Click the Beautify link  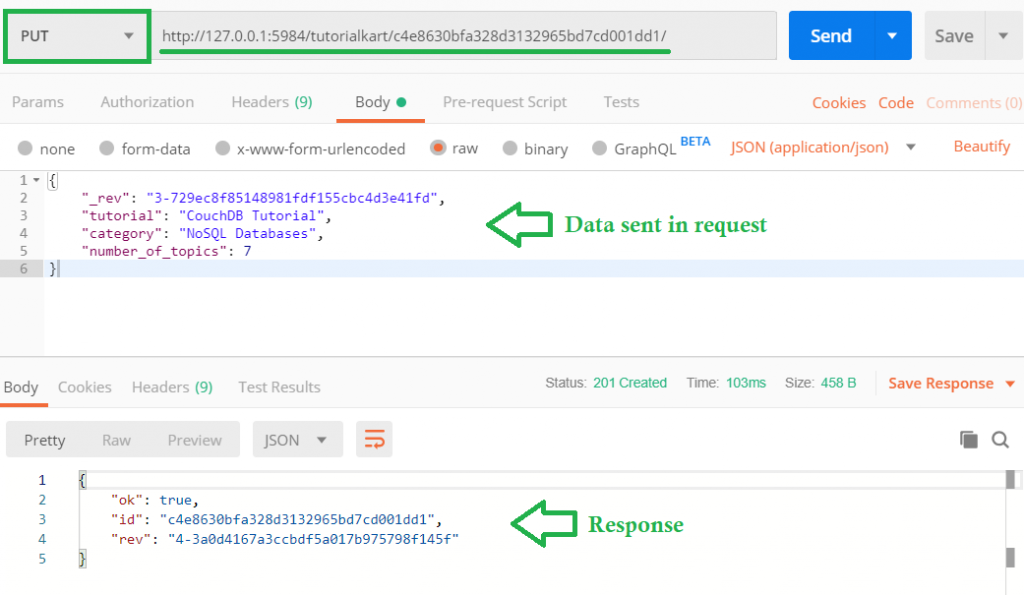pyautogui.click(x=982, y=146)
